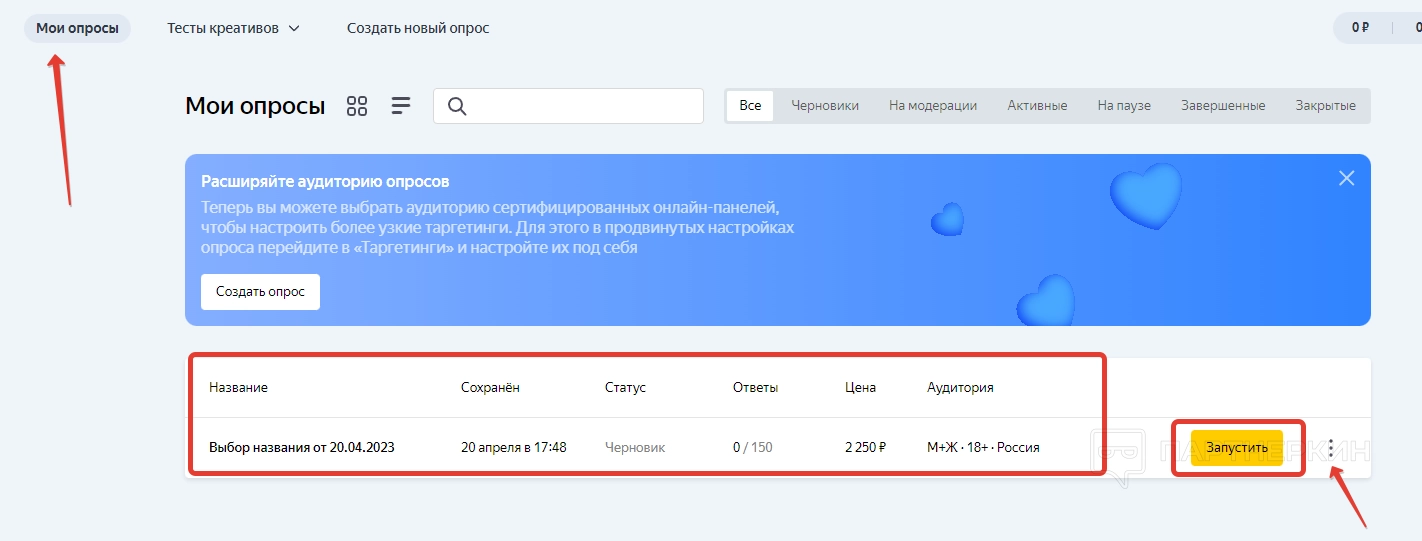The image size is (1422, 541).
Task: Click the 0 / 150 answers cell
Action: [753, 447]
